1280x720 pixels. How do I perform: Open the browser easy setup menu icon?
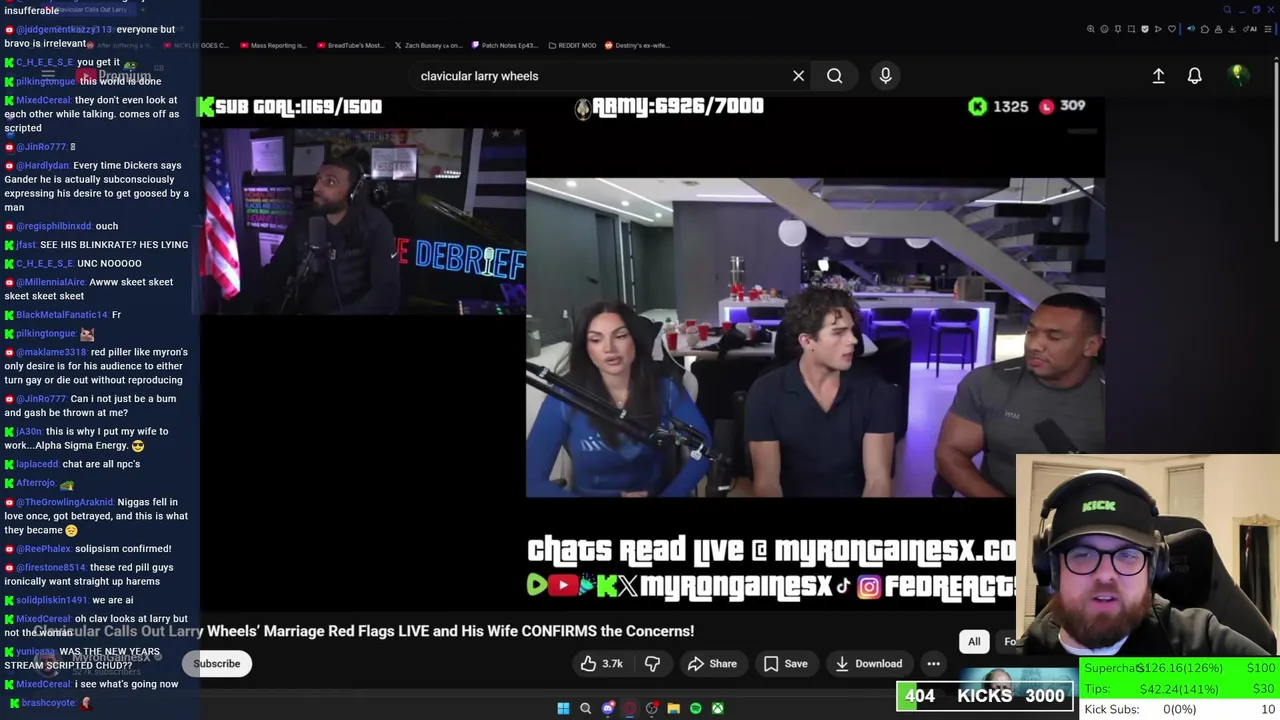coord(1268,29)
